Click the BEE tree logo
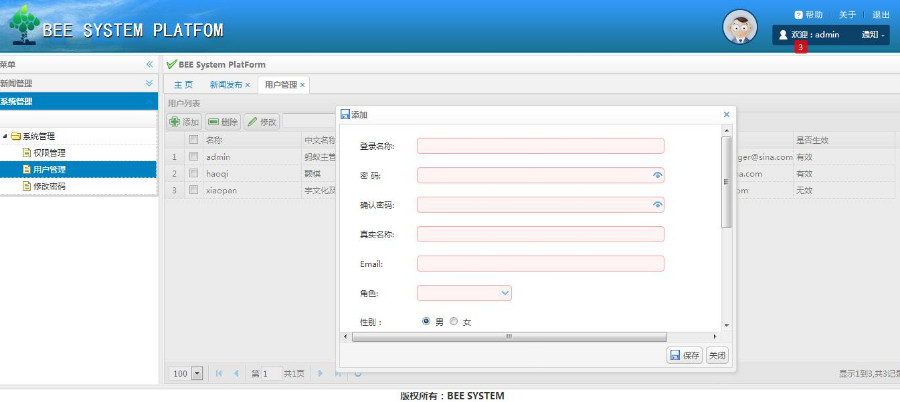 25,25
